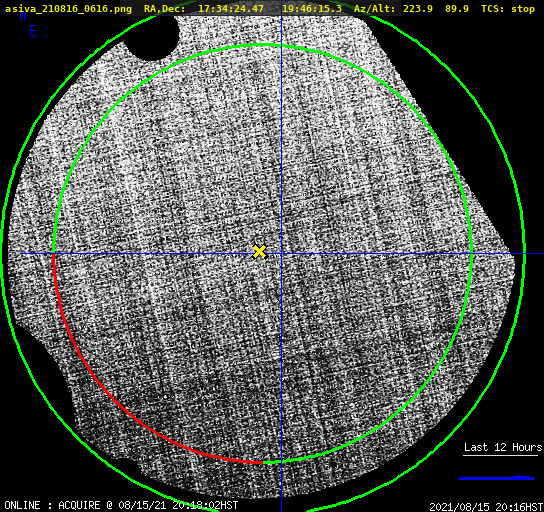Click the TCS: stop status text
Viewport: 544px width, 512px height.
click(x=508, y=9)
